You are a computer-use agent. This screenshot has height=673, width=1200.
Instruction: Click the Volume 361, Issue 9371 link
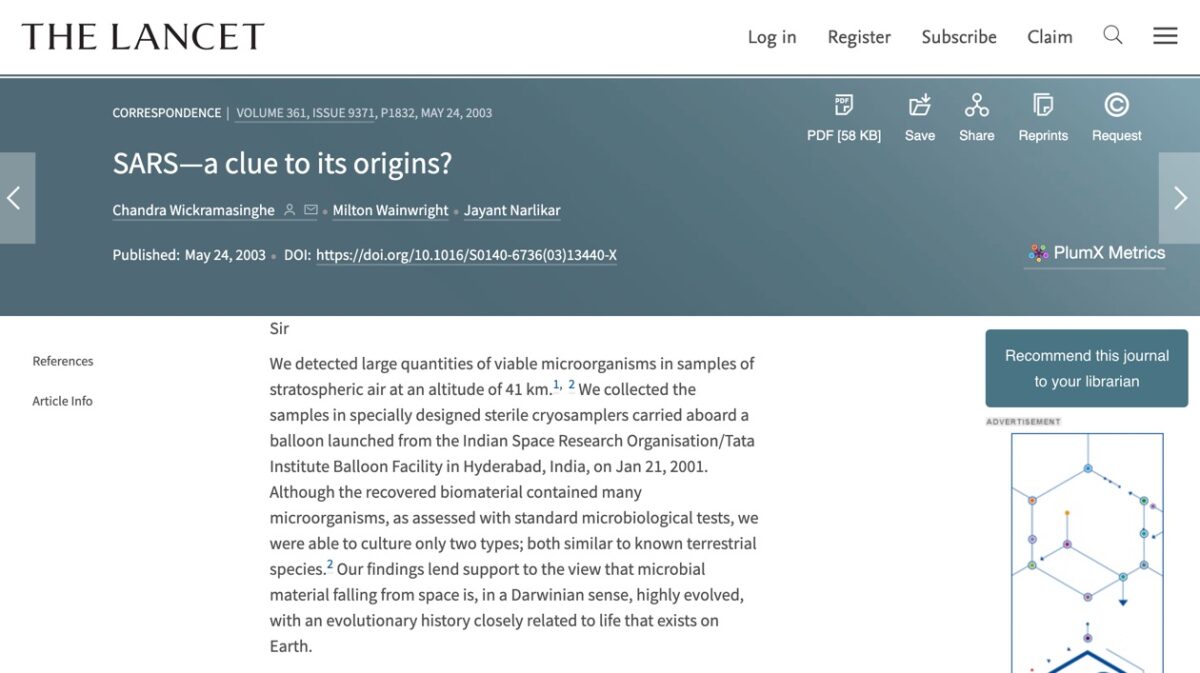point(305,113)
